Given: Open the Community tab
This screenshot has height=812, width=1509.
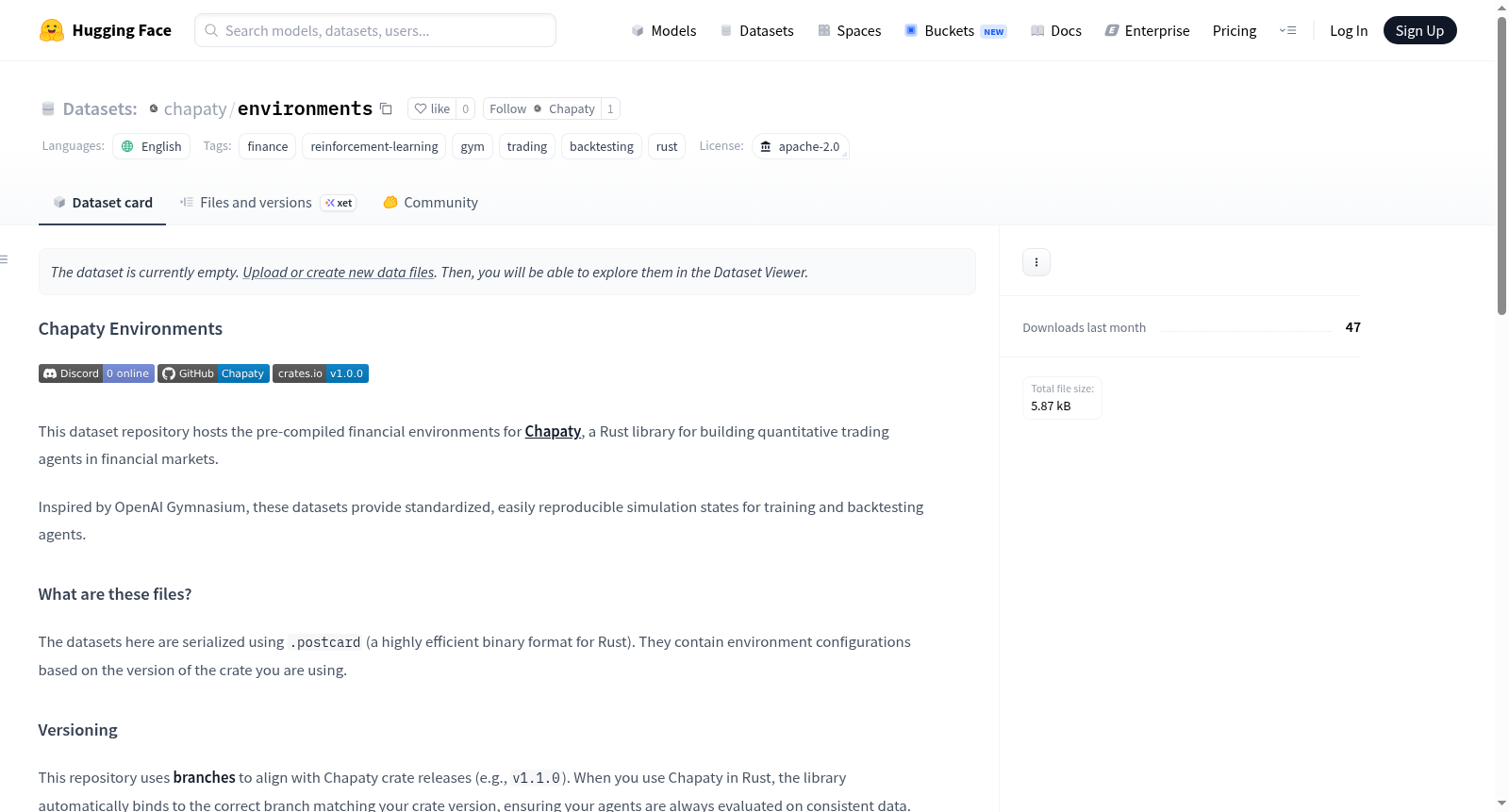Looking at the screenshot, I should pyautogui.click(x=430, y=202).
